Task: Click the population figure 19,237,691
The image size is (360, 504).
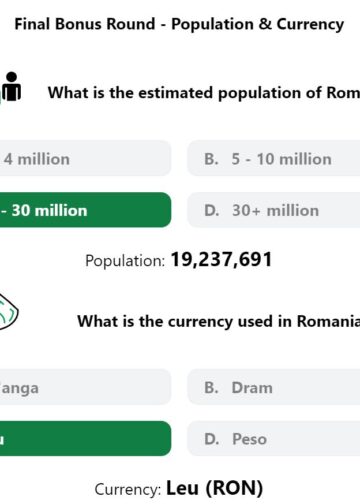Action: [221, 260]
